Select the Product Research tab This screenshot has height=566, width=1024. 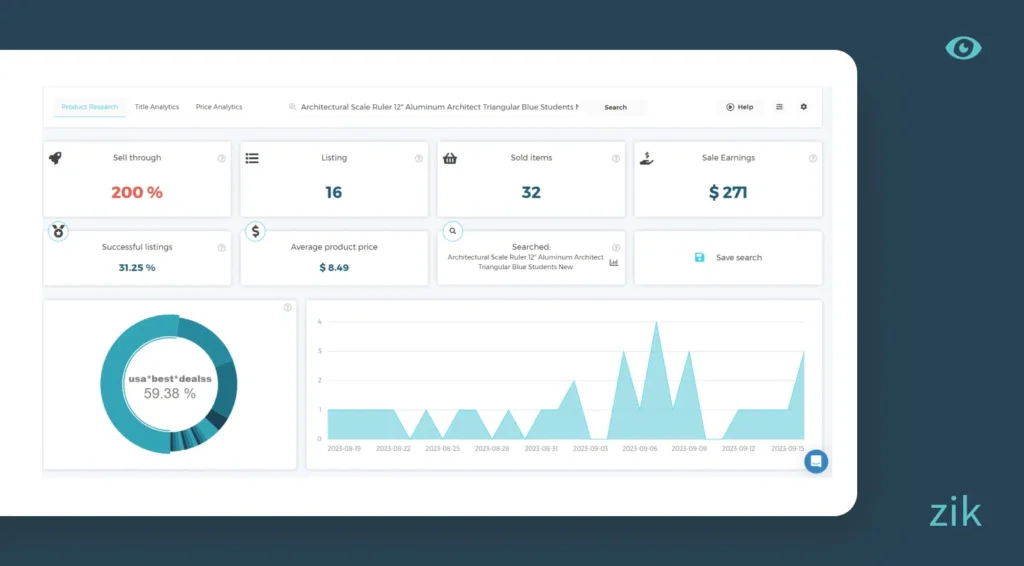pyautogui.click(x=89, y=107)
